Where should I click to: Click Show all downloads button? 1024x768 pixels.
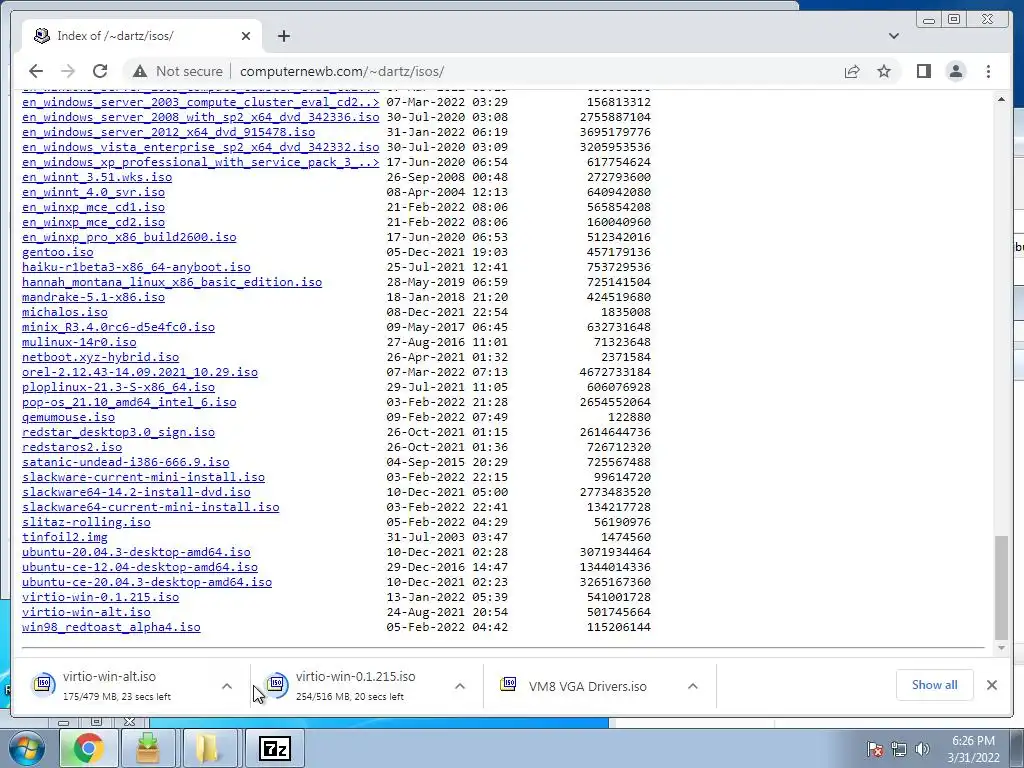(x=935, y=684)
